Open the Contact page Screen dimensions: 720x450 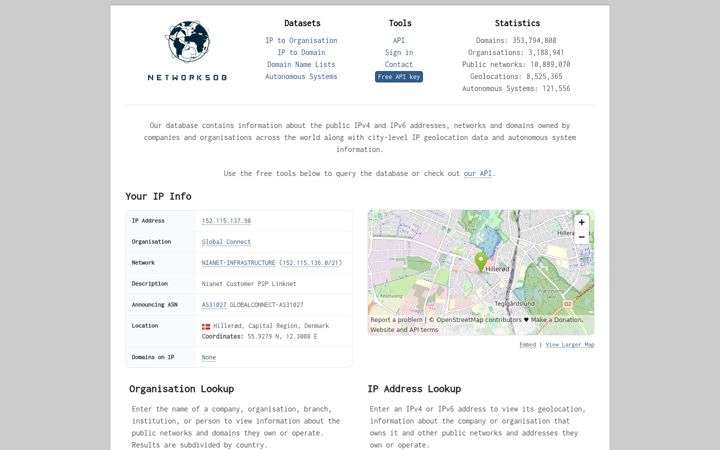point(399,64)
